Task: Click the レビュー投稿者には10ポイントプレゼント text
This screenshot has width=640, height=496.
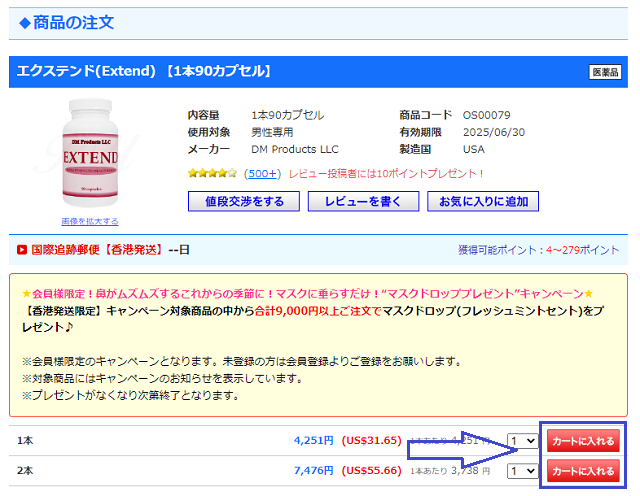Action: pyautogui.click(x=386, y=173)
